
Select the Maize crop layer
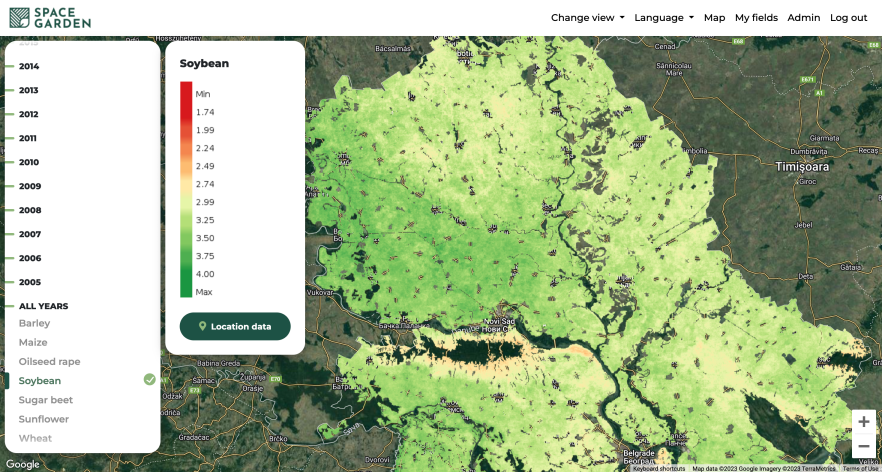33,342
